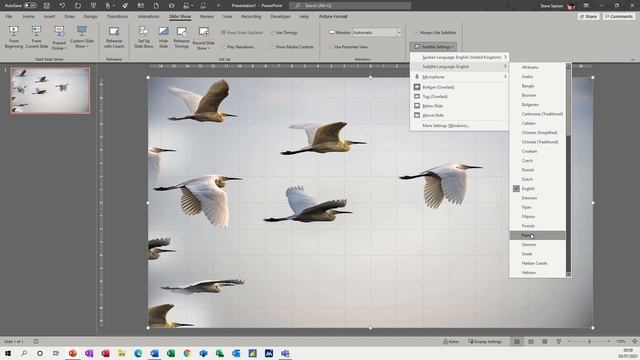Toggle Notes pane in status bar

click(451, 341)
